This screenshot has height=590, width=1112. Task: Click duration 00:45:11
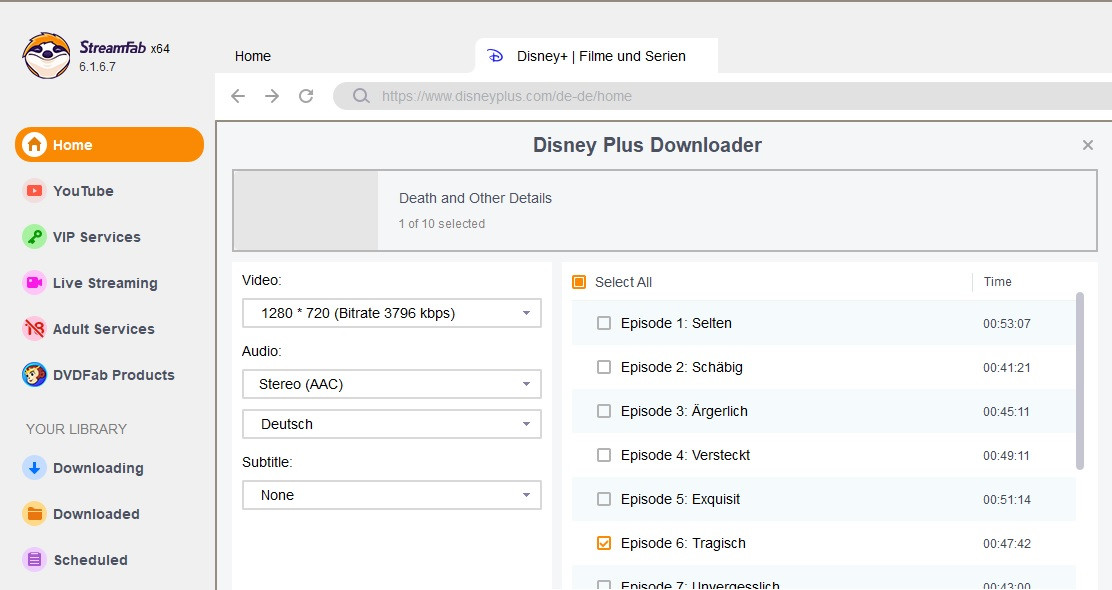tap(1006, 412)
